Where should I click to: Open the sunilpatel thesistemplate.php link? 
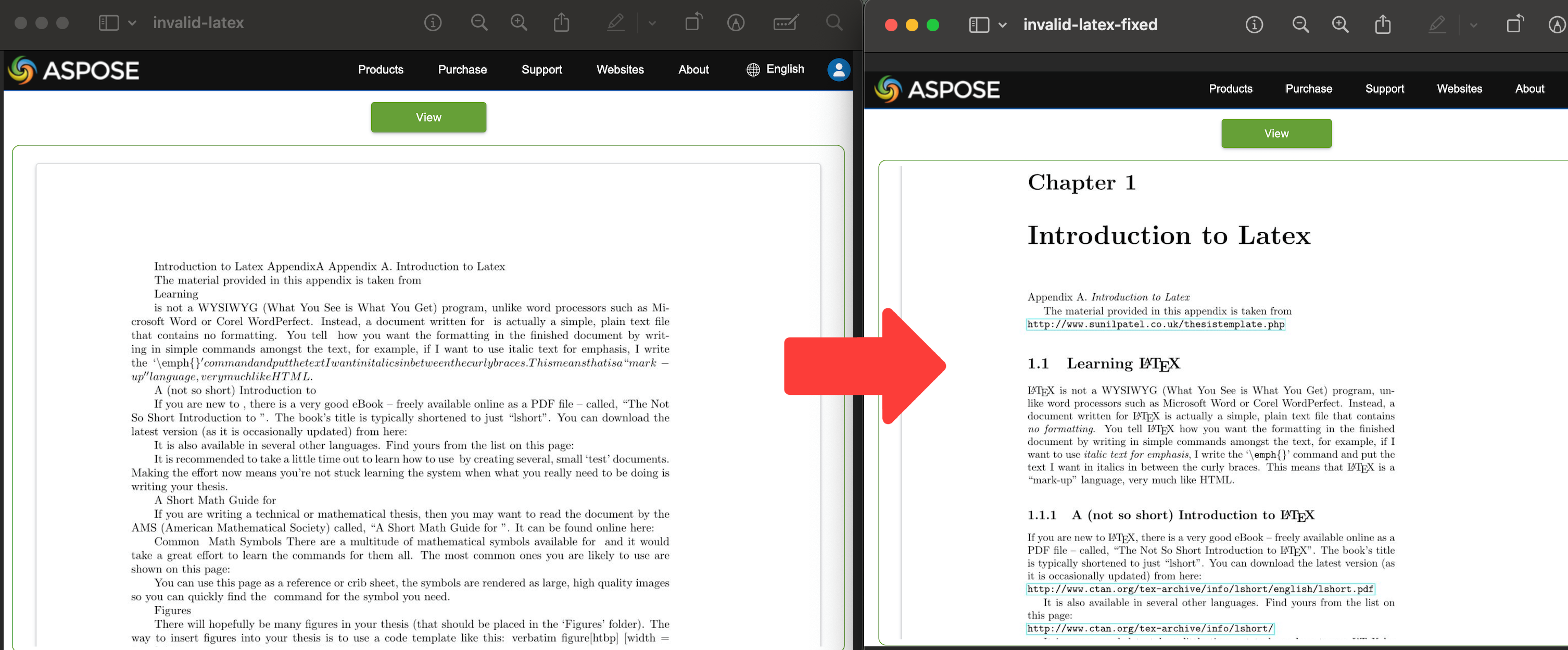[1155, 324]
